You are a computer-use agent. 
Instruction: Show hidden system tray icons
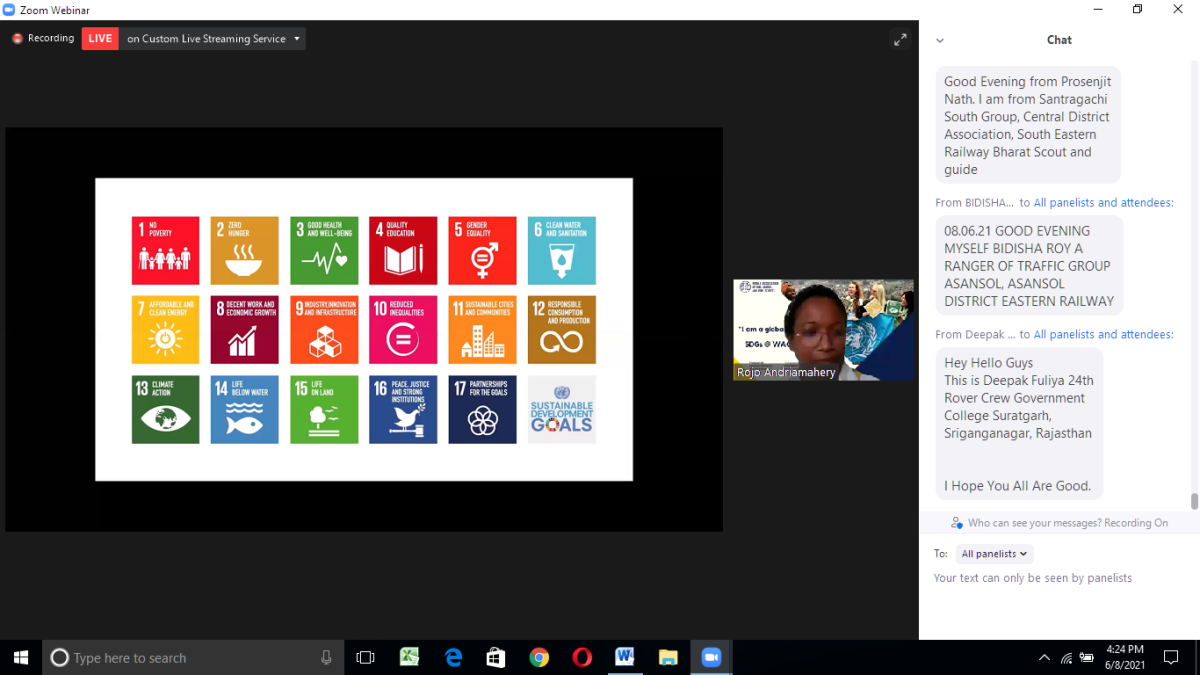point(1044,658)
